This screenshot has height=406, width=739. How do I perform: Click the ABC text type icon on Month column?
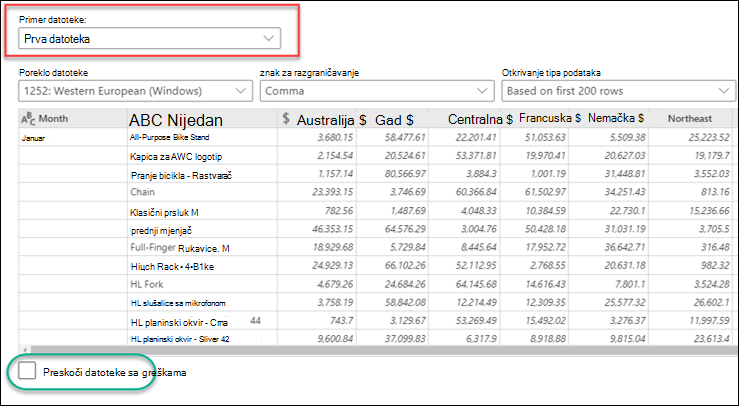coord(28,119)
